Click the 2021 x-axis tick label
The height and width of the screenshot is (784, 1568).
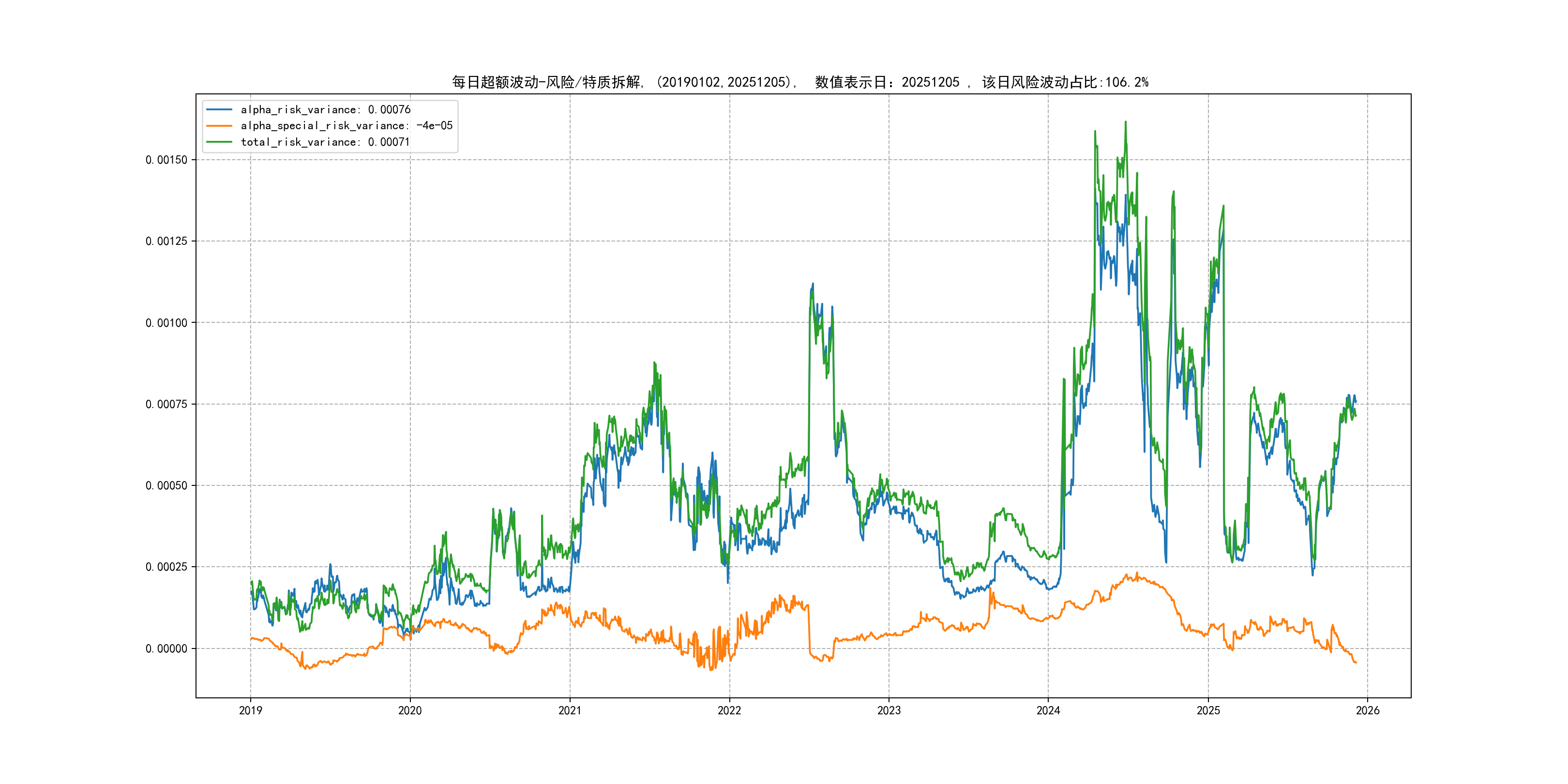coord(570,710)
